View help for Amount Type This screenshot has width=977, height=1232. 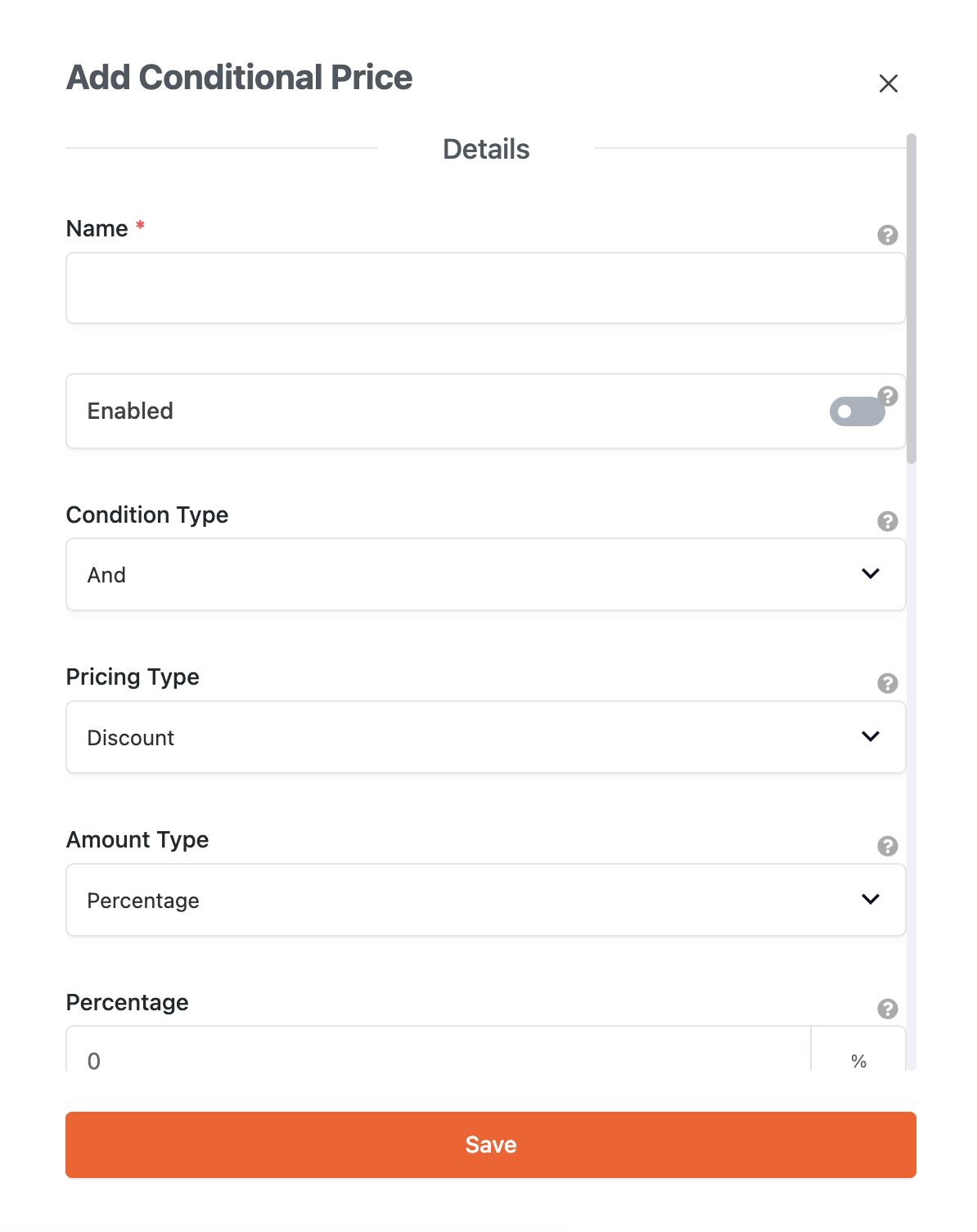tap(887, 846)
